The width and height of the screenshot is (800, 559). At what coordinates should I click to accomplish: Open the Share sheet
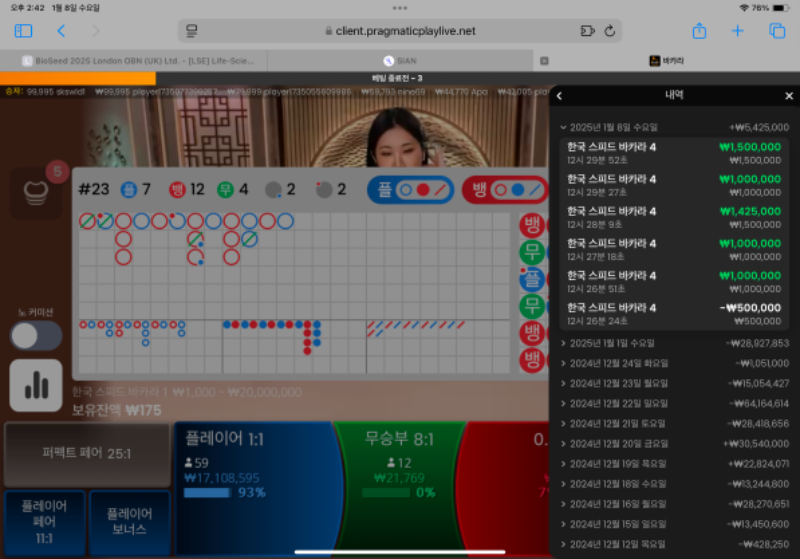(699, 31)
